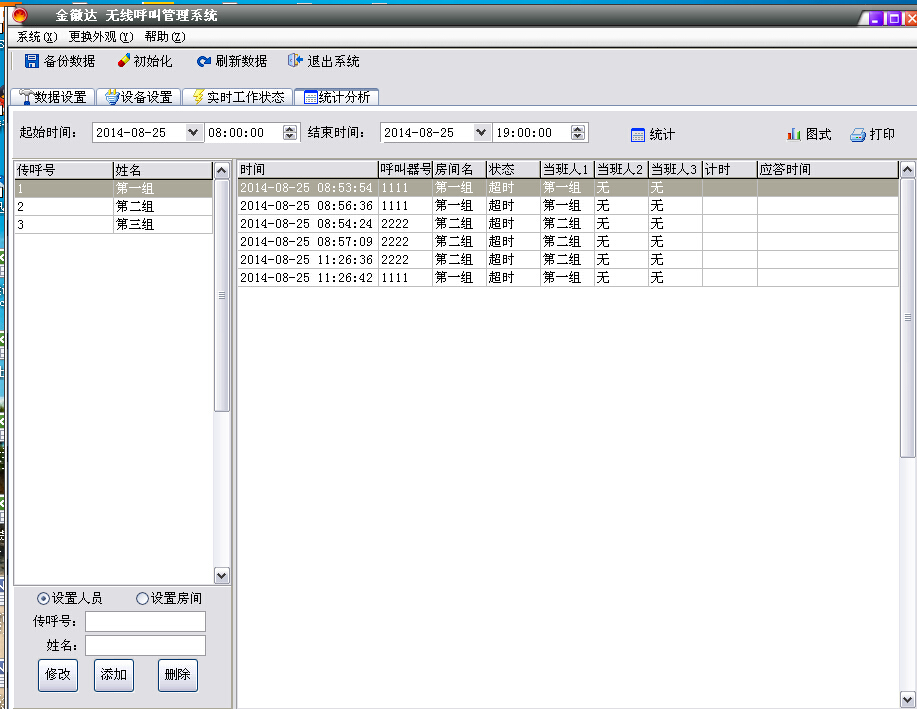Image resolution: width=917 pixels, height=709 pixels.
Task: Click the 备份数据 toolbar label
Action: click(x=70, y=61)
